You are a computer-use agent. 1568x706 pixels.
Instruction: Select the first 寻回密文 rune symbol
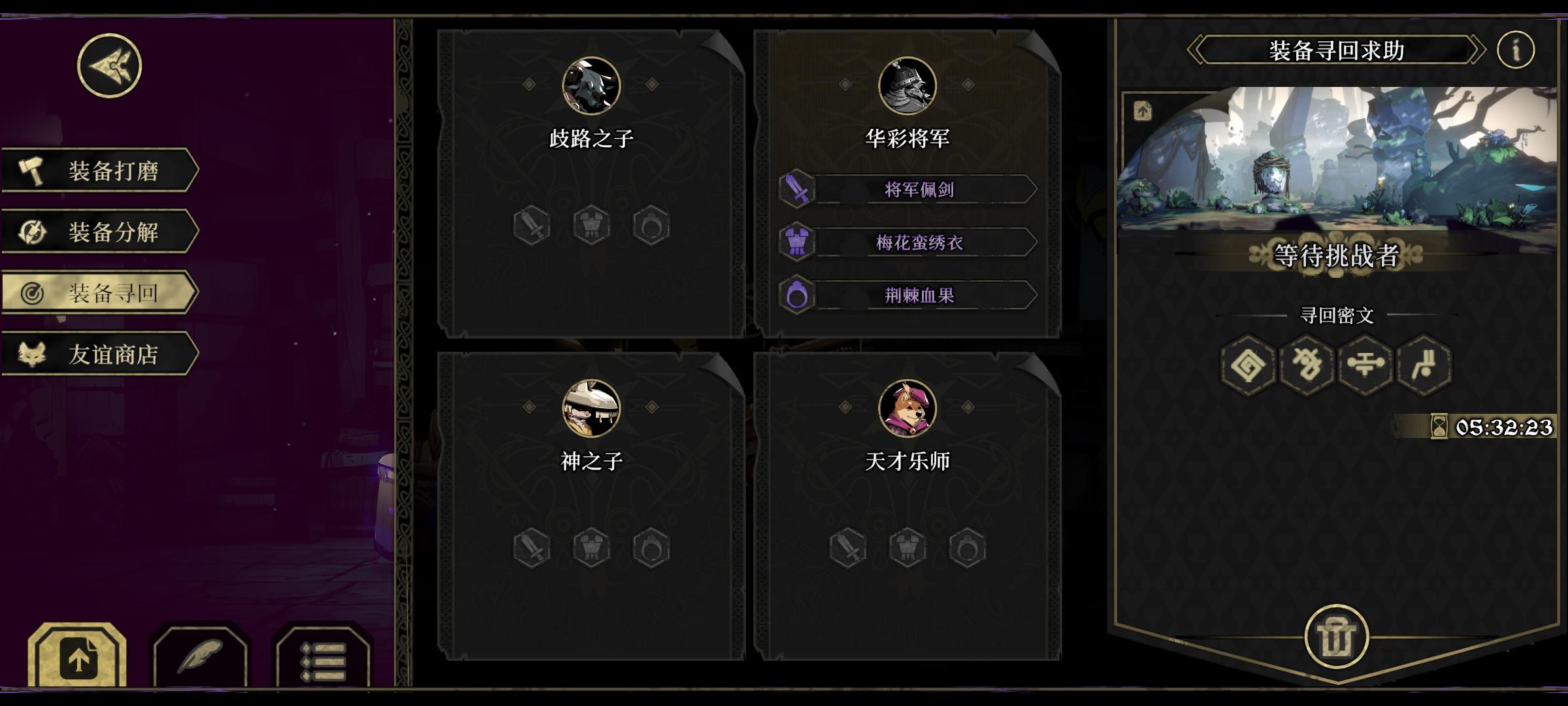point(1249,364)
